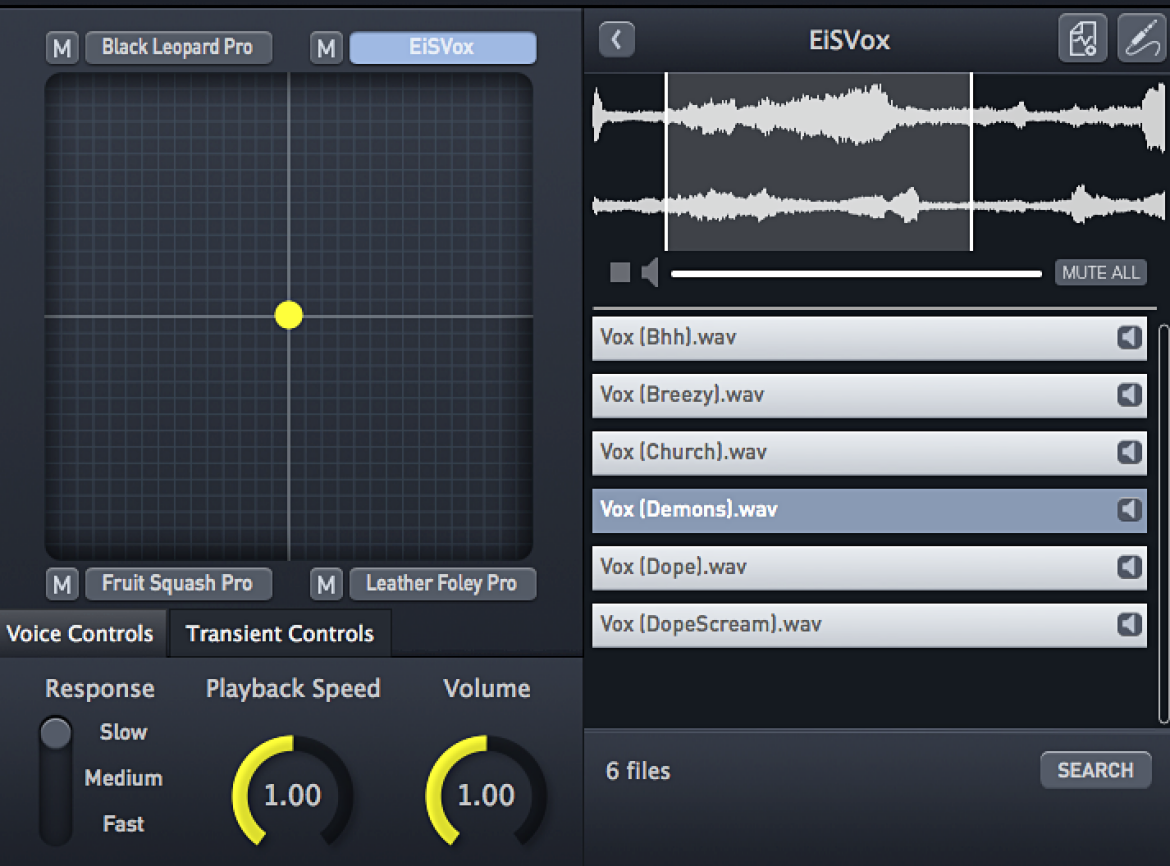Switch to the Transient Controls tab

280,633
